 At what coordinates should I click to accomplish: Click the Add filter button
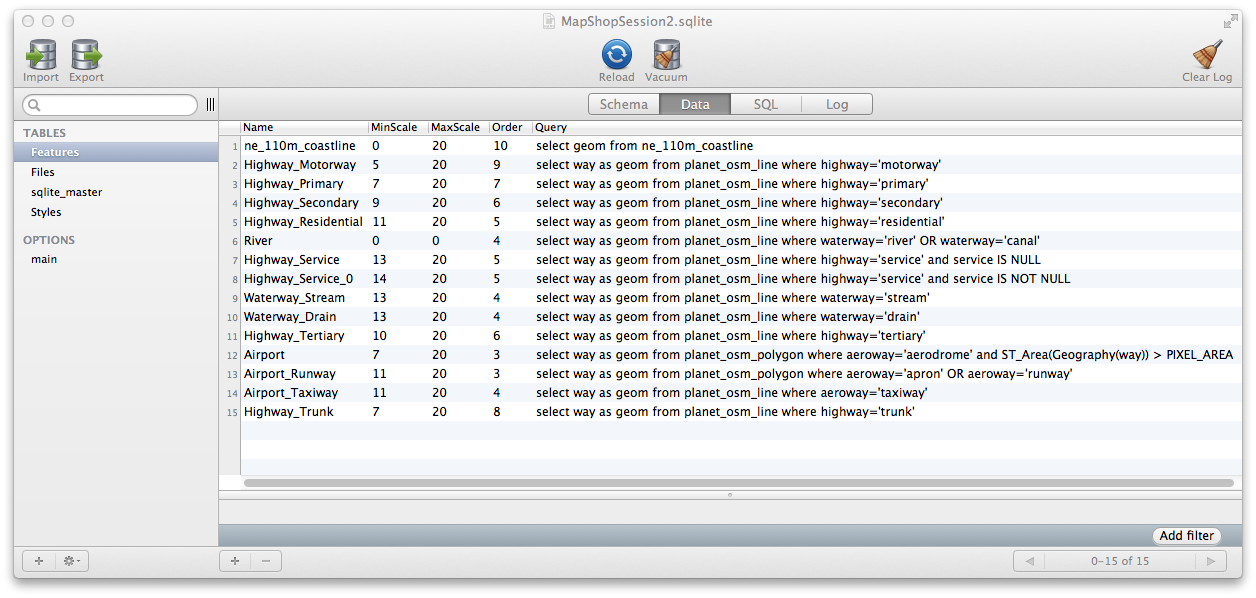point(1186,536)
